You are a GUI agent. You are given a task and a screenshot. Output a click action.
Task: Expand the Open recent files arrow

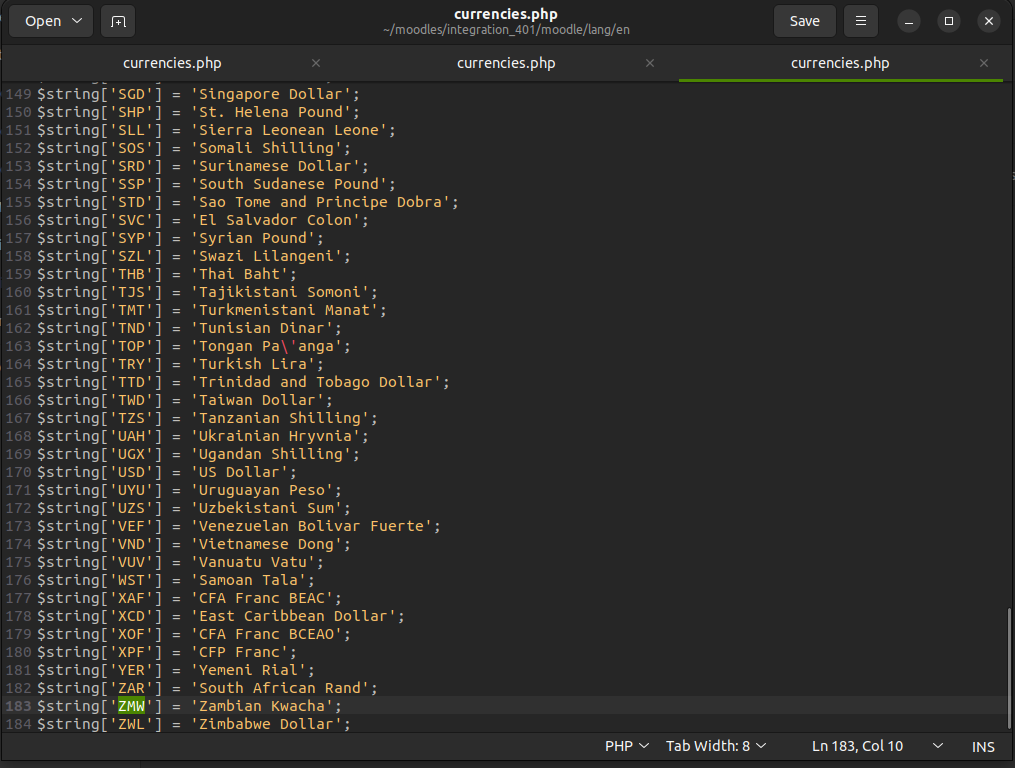pos(77,21)
